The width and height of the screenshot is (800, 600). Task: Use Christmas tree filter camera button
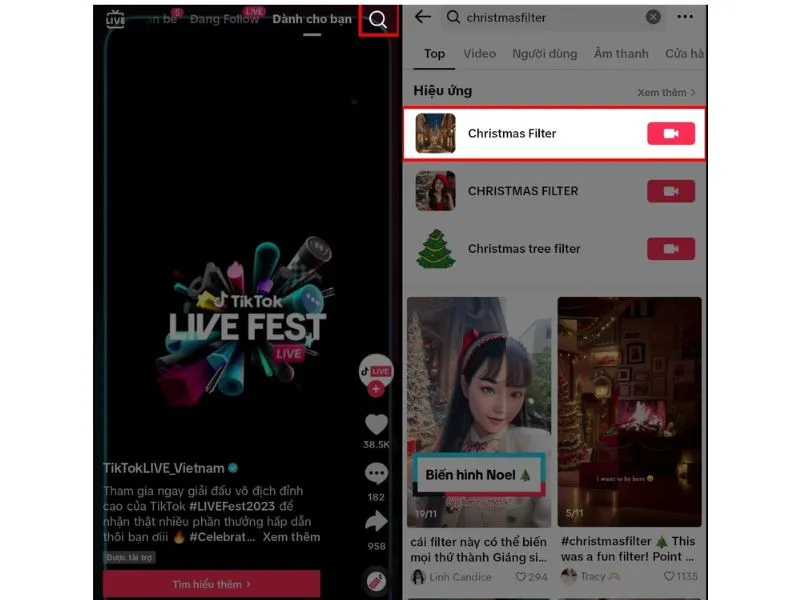(x=671, y=249)
